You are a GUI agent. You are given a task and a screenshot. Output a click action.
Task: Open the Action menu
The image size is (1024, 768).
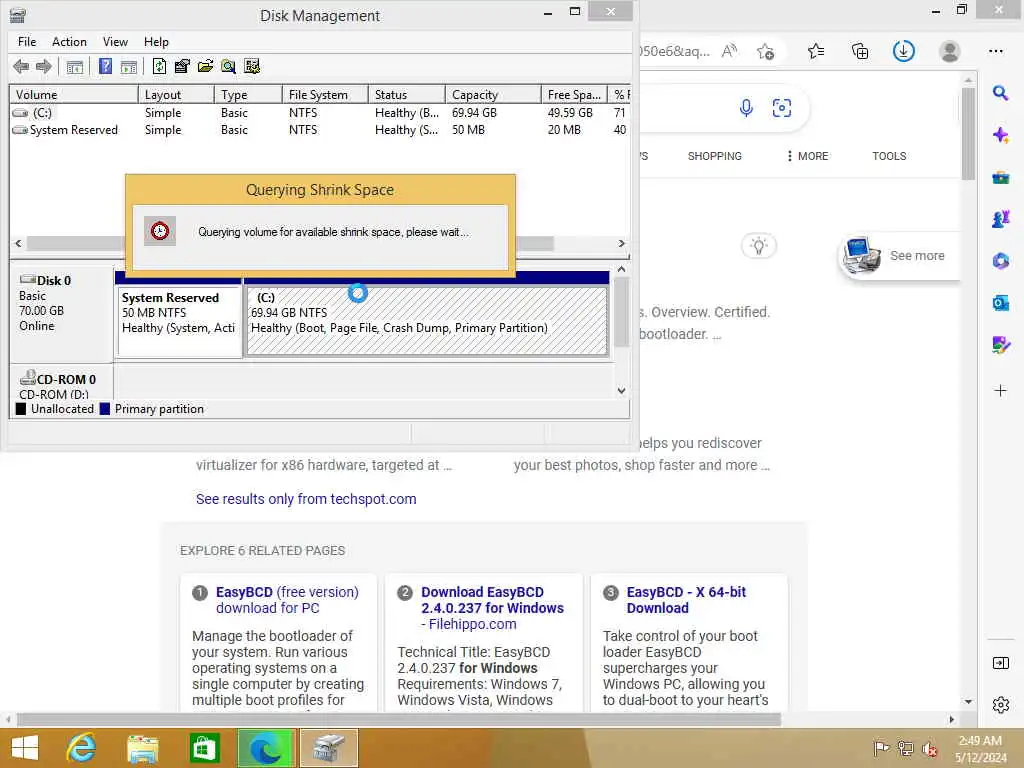(69, 42)
